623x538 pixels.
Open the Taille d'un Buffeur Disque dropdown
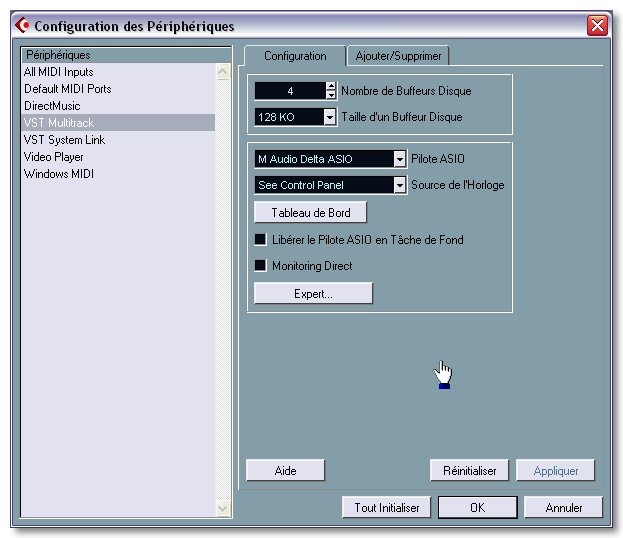(329, 117)
